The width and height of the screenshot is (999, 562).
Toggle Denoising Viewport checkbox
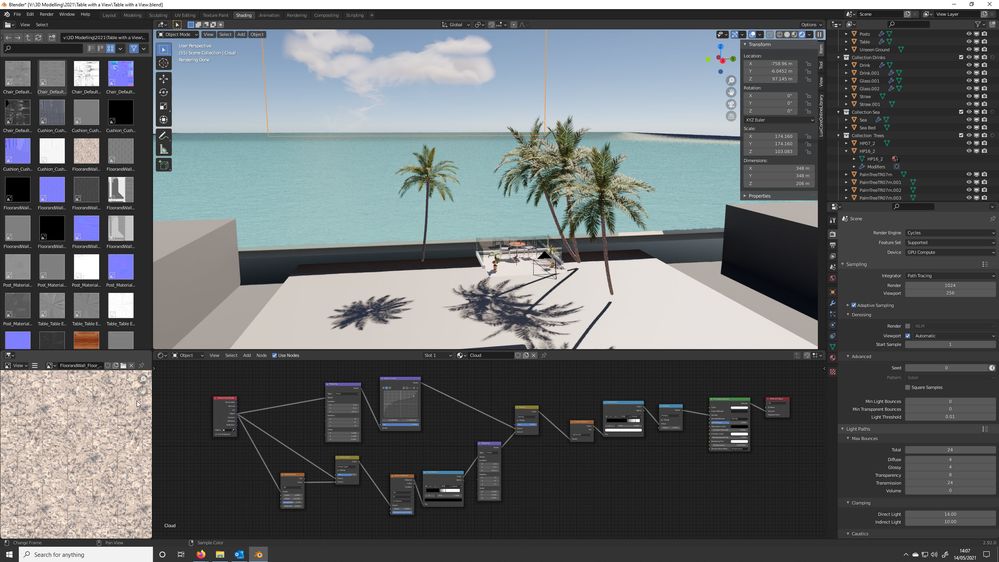point(908,336)
